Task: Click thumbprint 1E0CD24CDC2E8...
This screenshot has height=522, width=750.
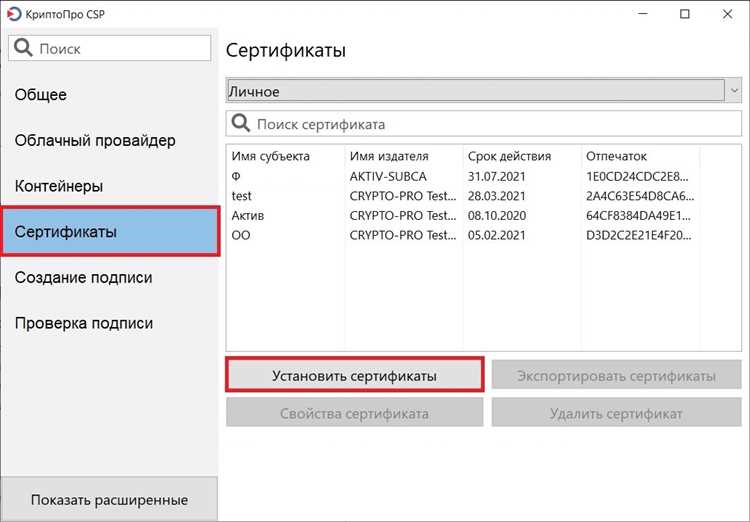Action: click(x=637, y=176)
